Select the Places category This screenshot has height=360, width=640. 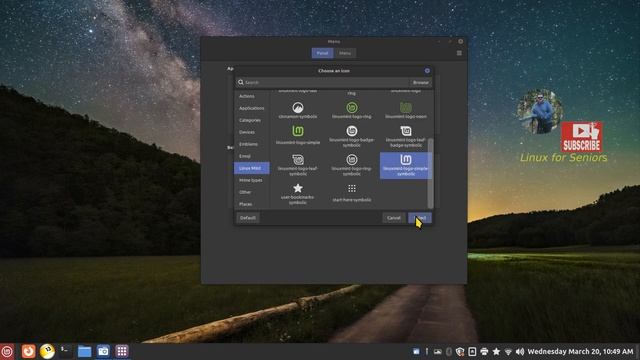[251, 204]
